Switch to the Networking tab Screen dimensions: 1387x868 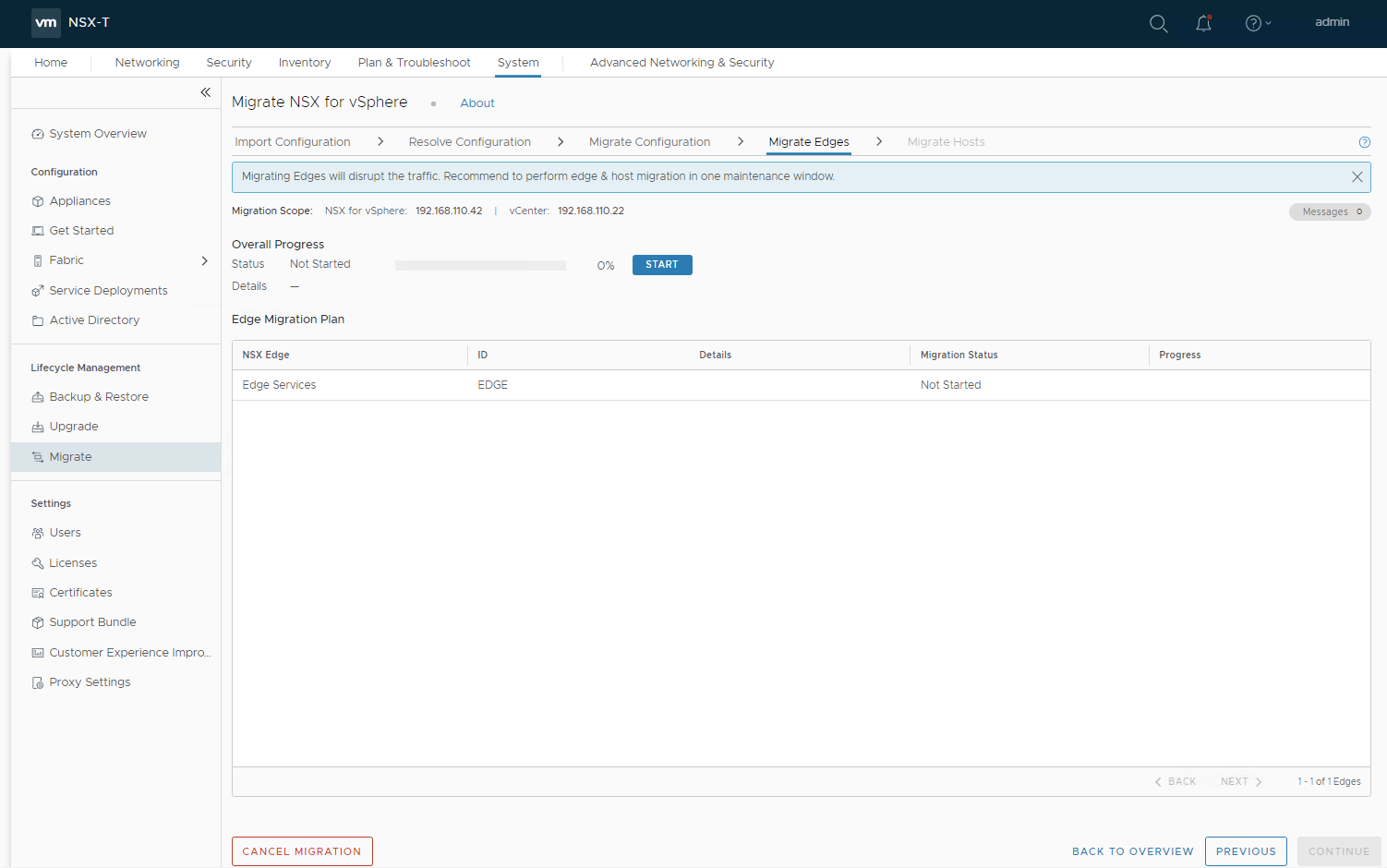[x=147, y=62]
